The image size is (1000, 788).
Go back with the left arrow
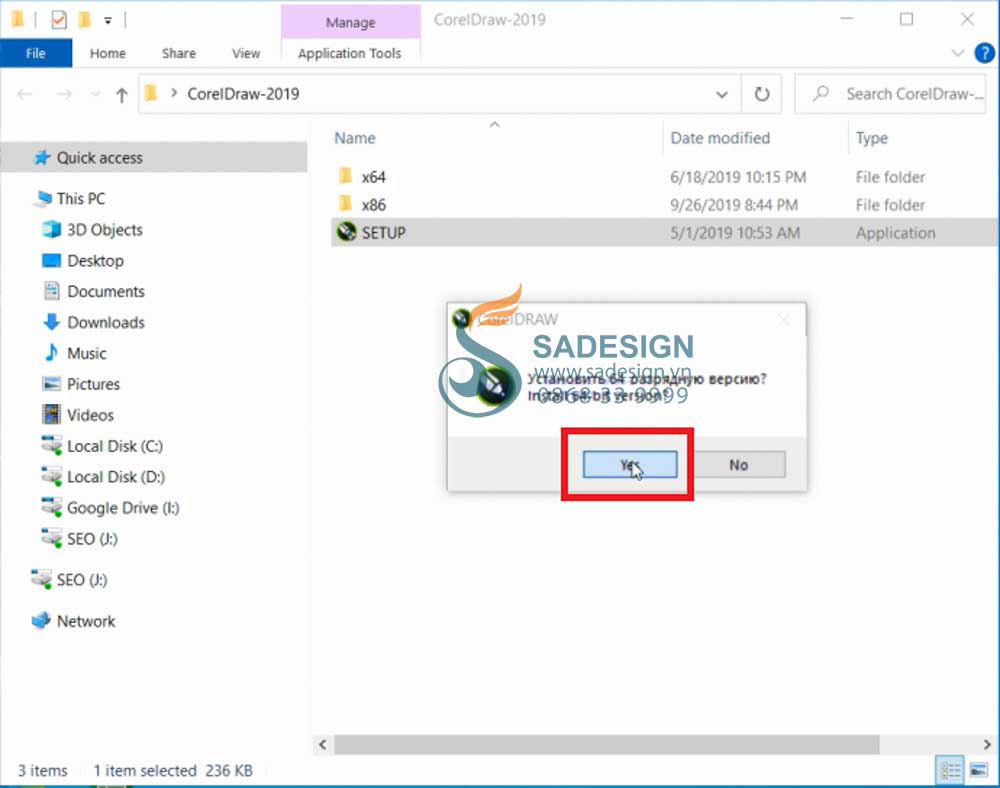click(25, 94)
